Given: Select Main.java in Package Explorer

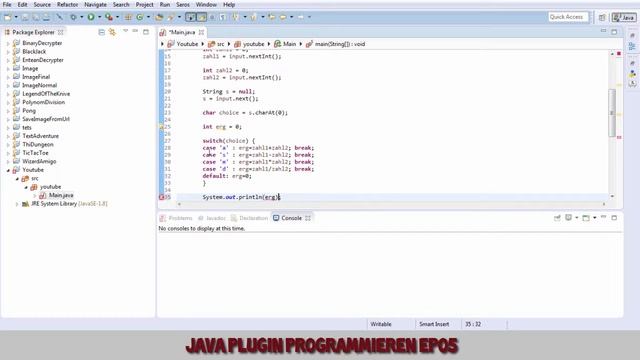Looking at the screenshot, I should click(x=61, y=195).
